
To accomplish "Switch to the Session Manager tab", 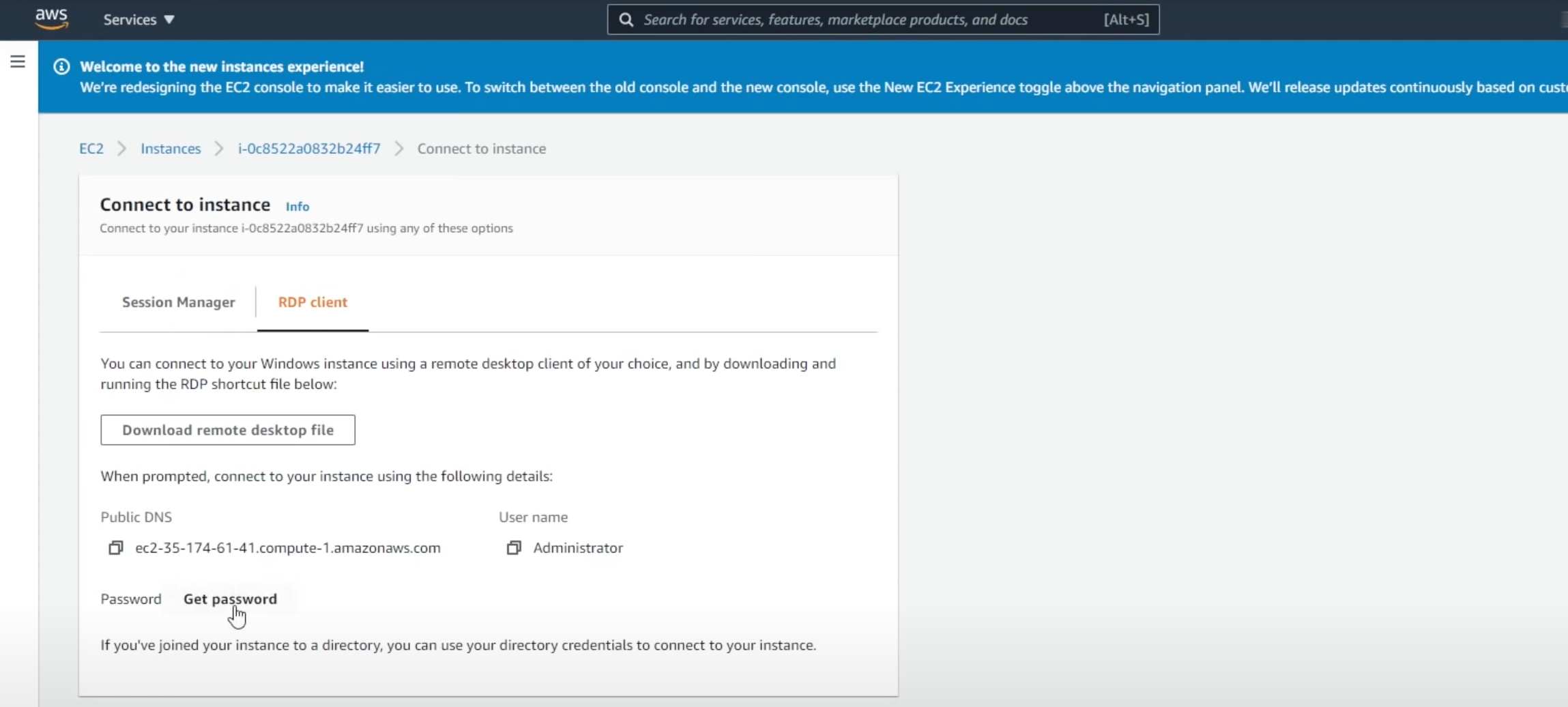I will 178,302.
